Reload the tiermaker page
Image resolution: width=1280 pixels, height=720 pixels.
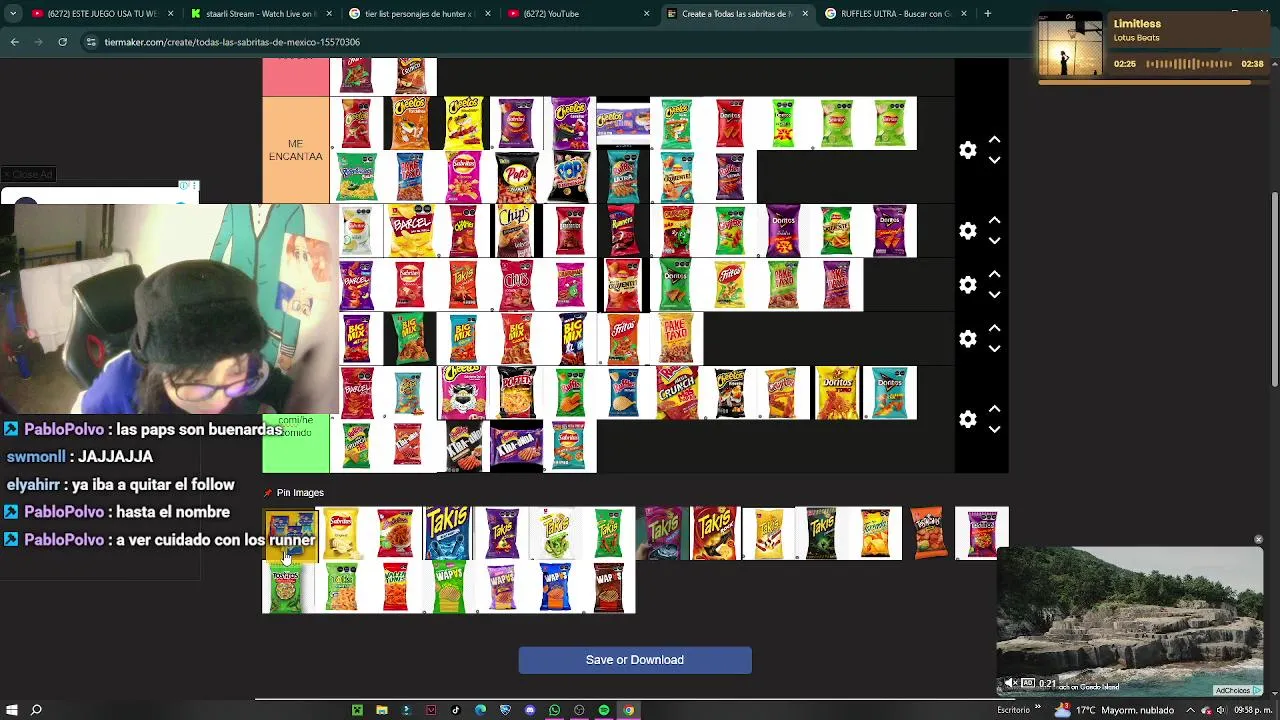62,42
